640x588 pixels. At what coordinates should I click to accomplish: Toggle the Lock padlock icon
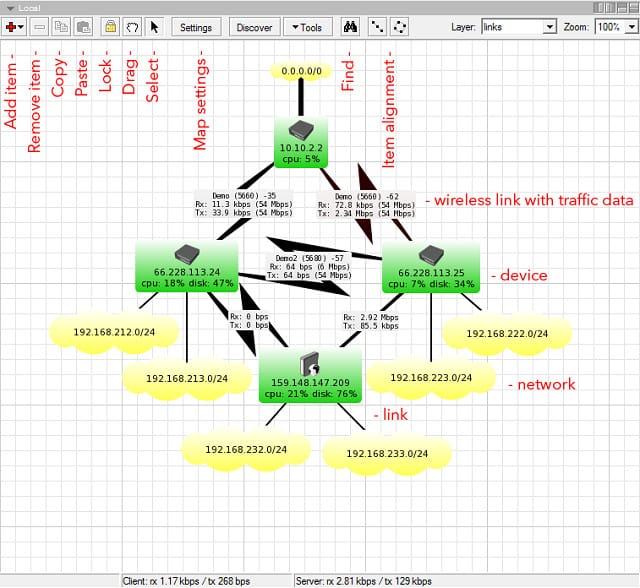[x=110, y=27]
